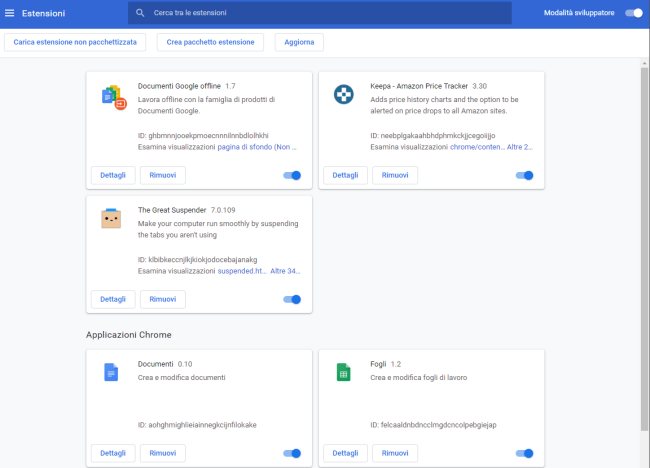Click the scrollbar up arrow
This screenshot has width=650, height=468.
click(644, 63)
